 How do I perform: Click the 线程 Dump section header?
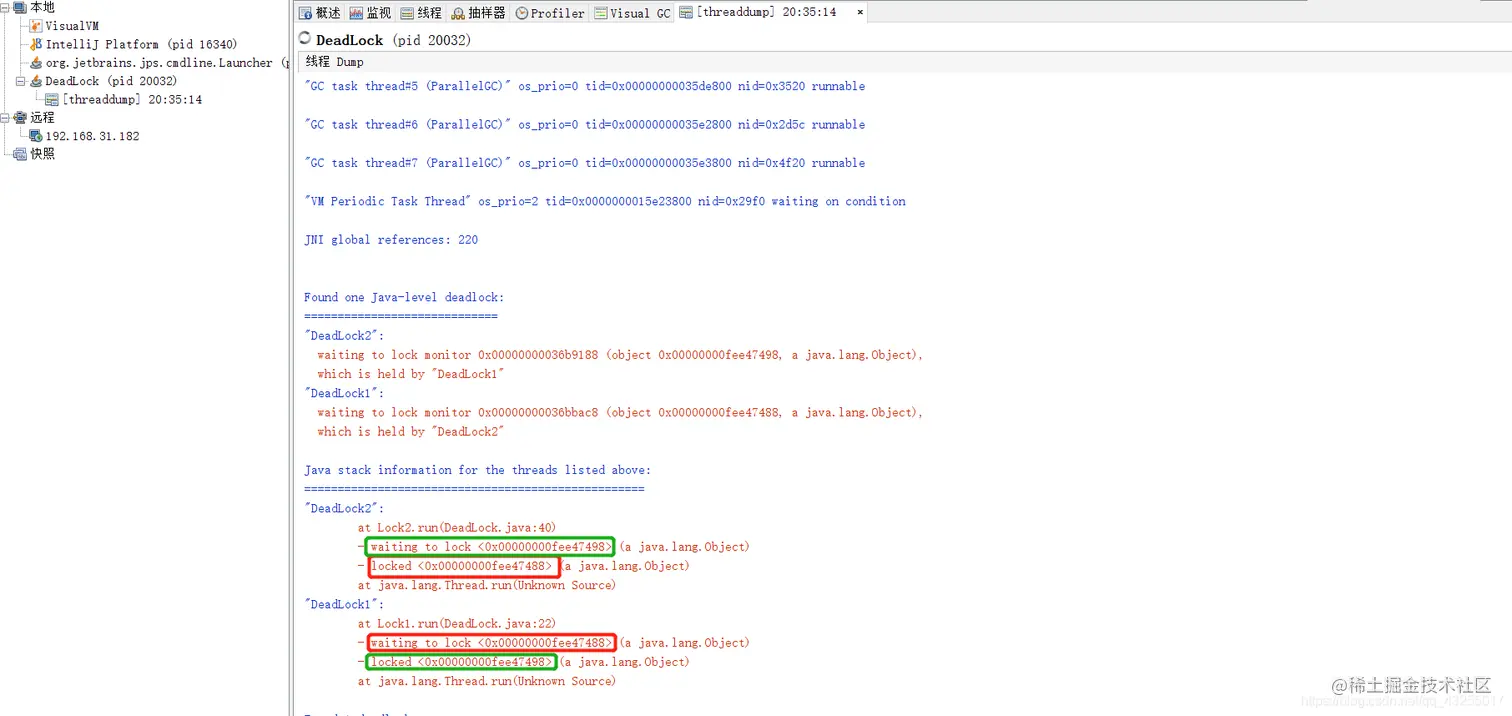334,62
